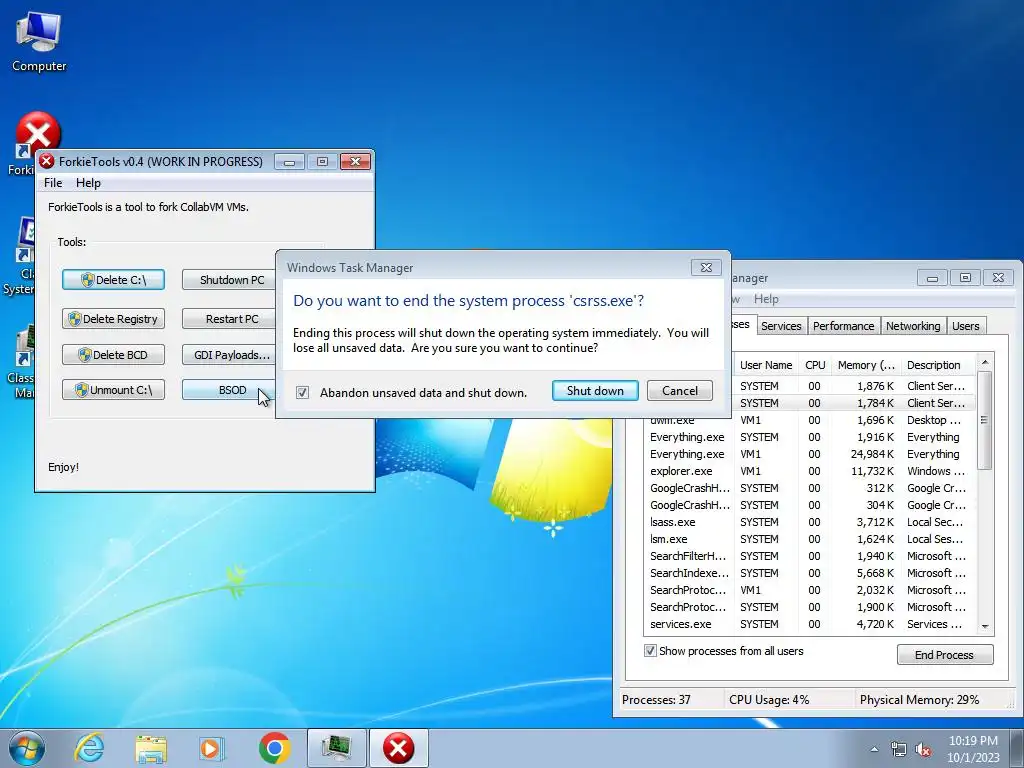Switch to Performance tab
The width and height of the screenshot is (1024, 768).
point(843,326)
